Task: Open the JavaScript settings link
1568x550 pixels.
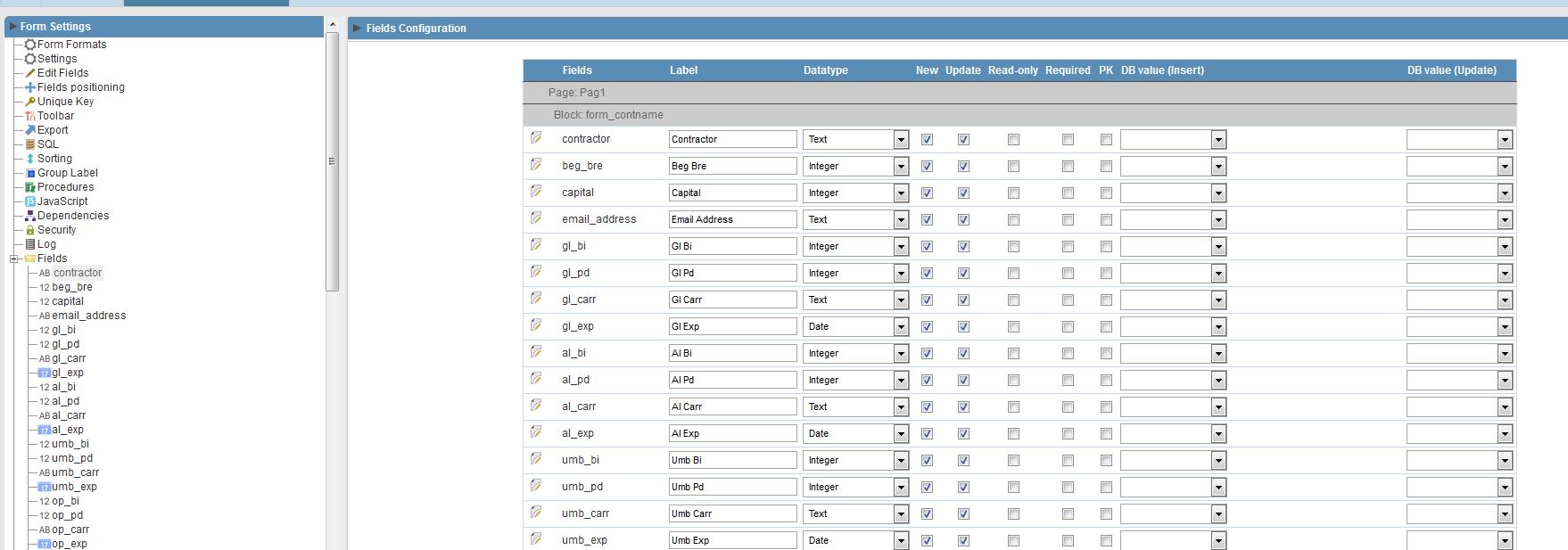Action: coord(62,201)
